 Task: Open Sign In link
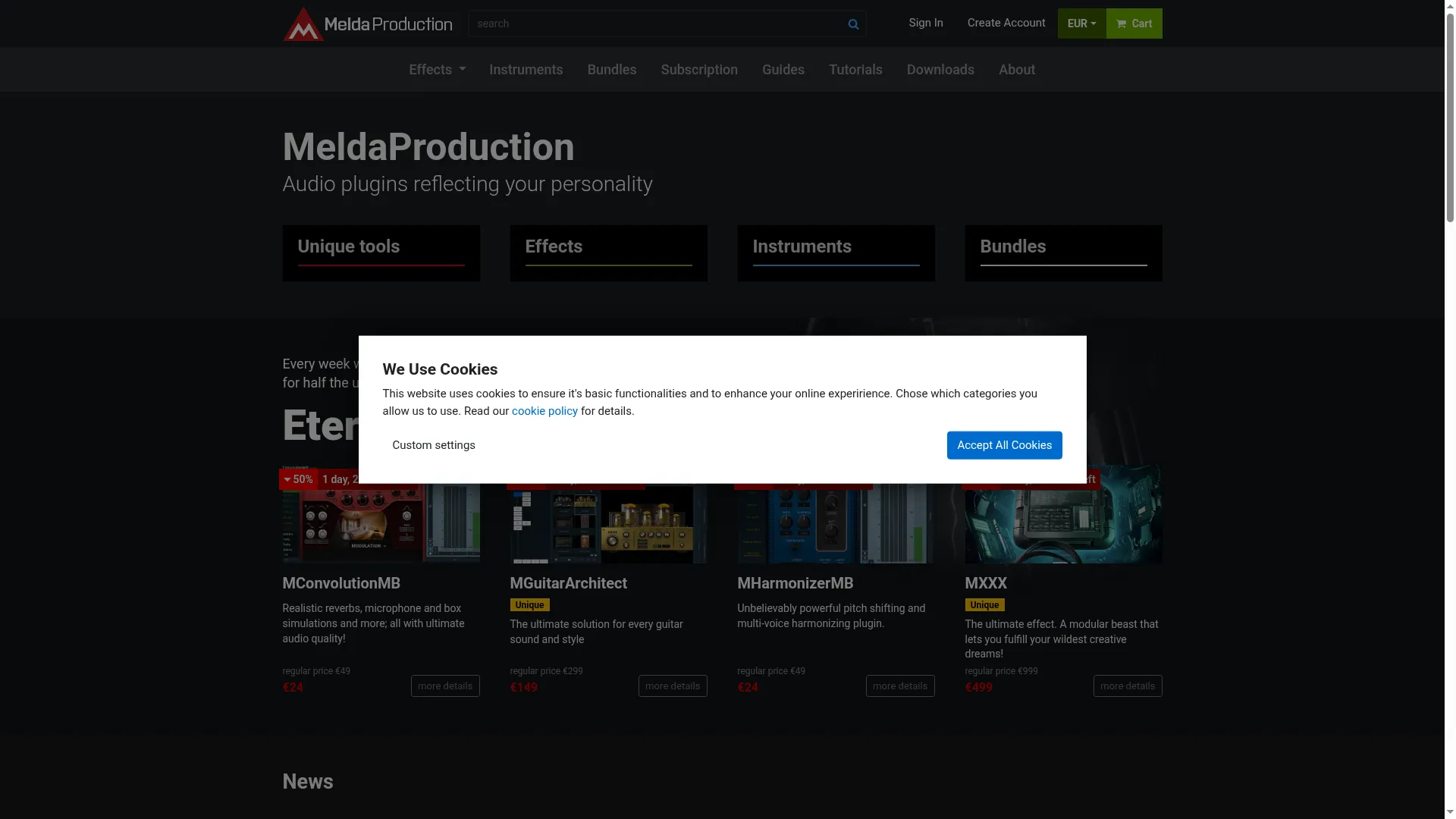pos(925,23)
